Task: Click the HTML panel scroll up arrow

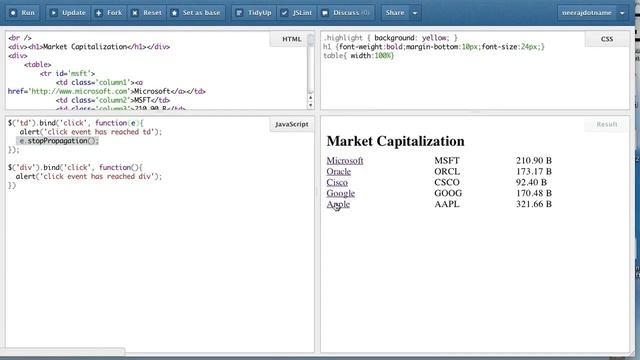Action: click(311, 98)
